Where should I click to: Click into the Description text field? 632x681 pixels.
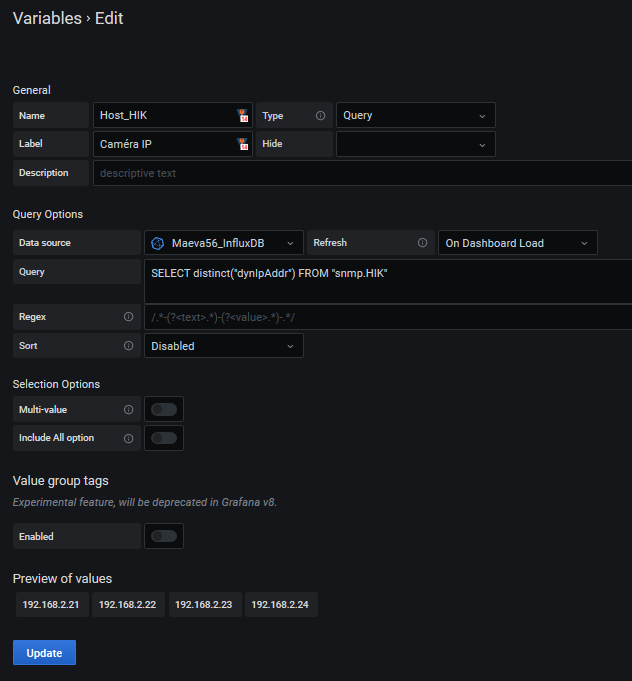pyautogui.click(x=360, y=173)
